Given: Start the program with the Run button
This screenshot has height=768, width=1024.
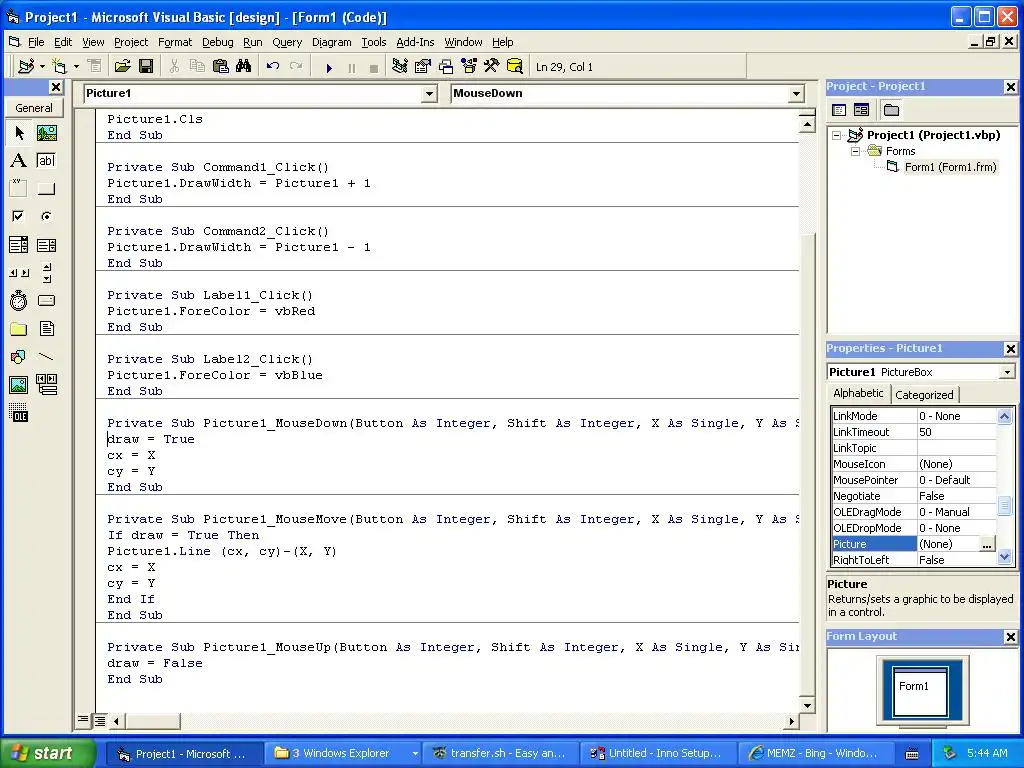Looking at the screenshot, I should (x=329, y=67).
